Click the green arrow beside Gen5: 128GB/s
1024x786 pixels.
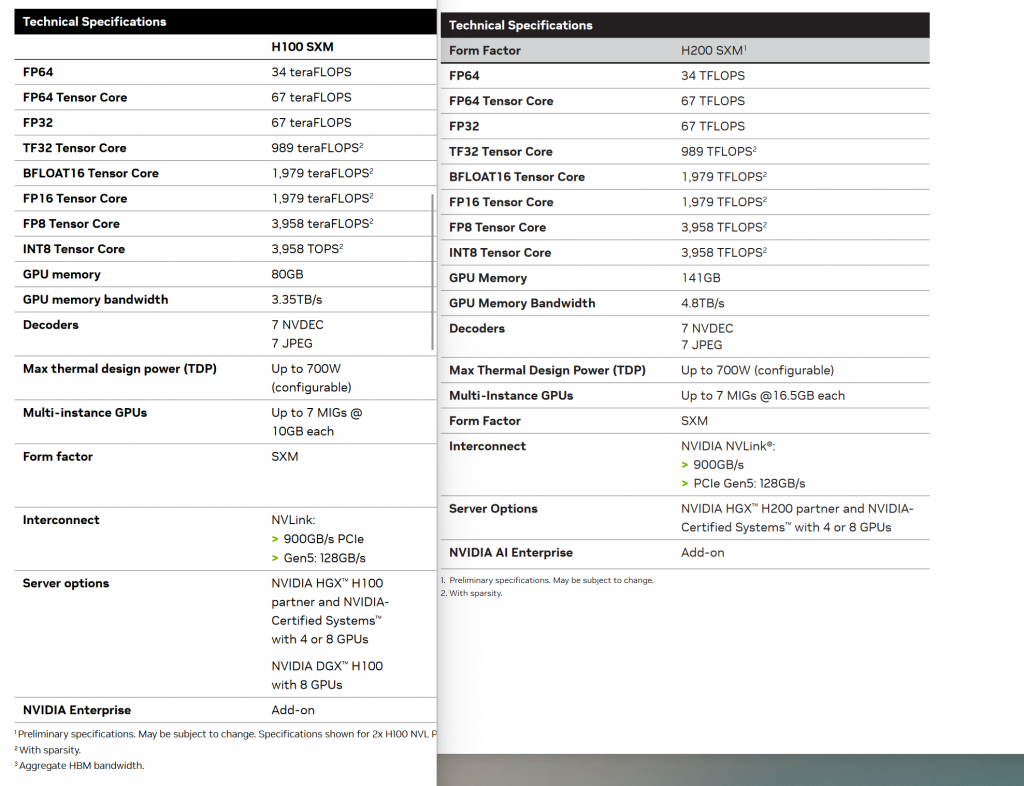pyautogui.click(x=275, y=557)
